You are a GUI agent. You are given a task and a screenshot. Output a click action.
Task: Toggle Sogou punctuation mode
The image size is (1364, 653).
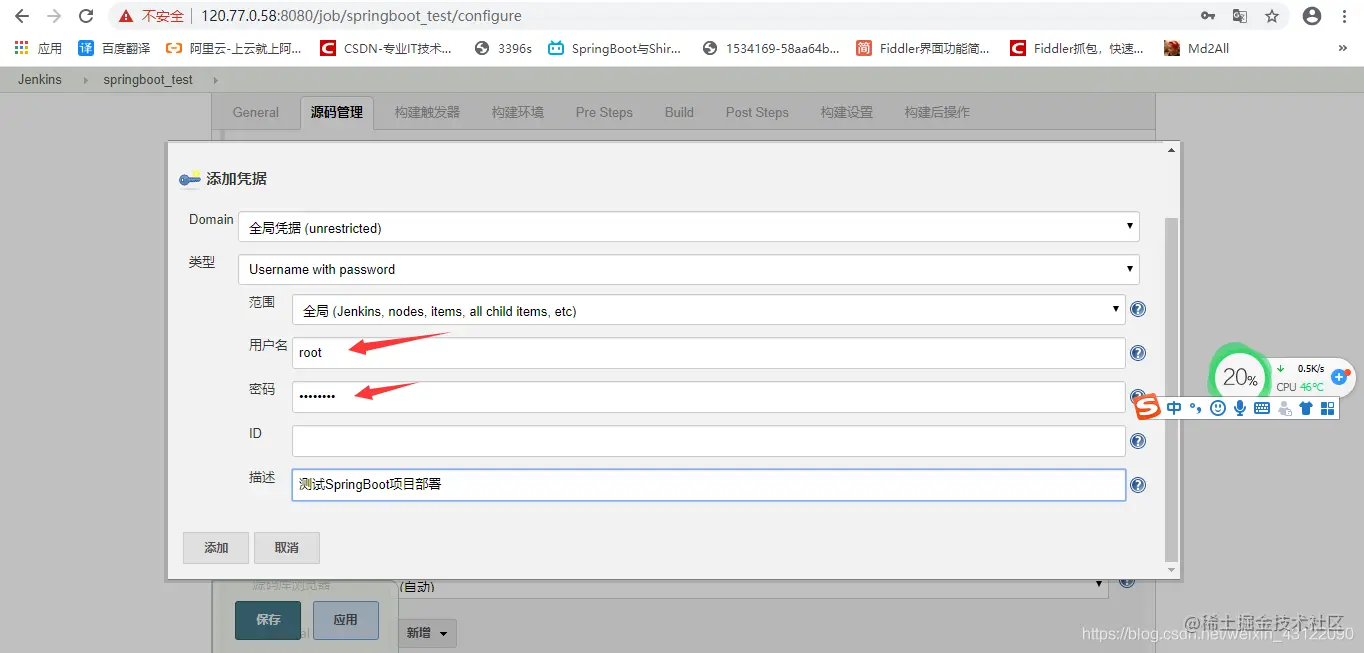pos(1195,408)
